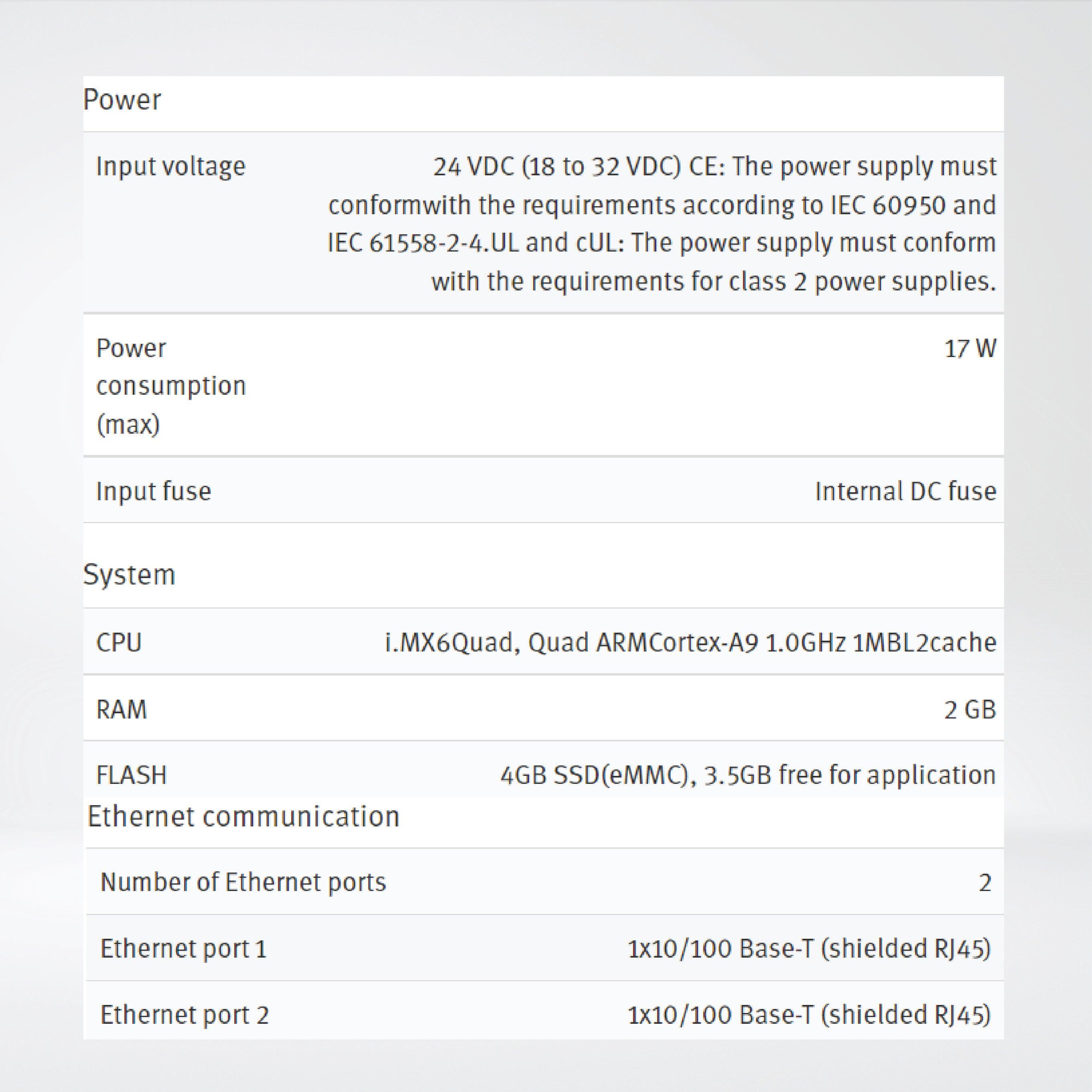This screenshot has width=1092, height=1092.
Task: Click the FLASH row label
Action: tap(132, 775)
